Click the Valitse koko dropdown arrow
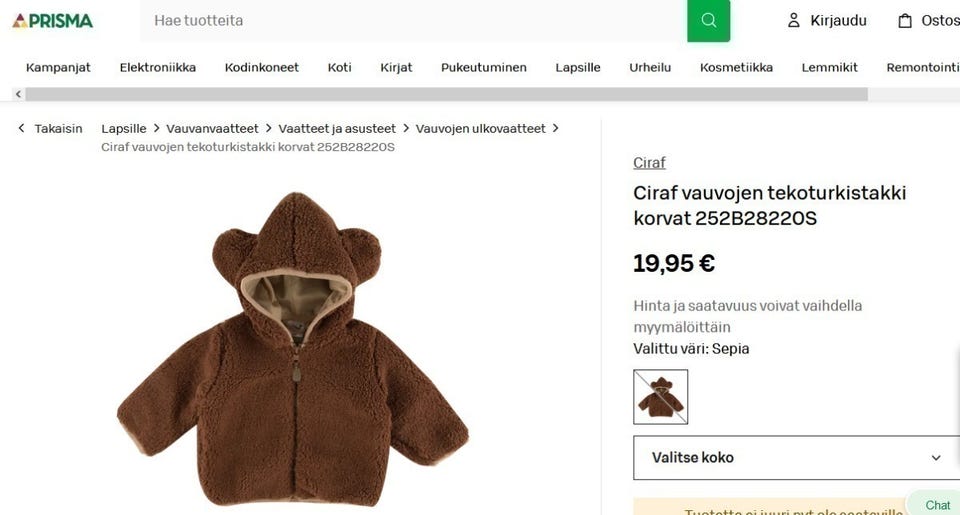The image size is (960, 515). (x=936, y=457)
